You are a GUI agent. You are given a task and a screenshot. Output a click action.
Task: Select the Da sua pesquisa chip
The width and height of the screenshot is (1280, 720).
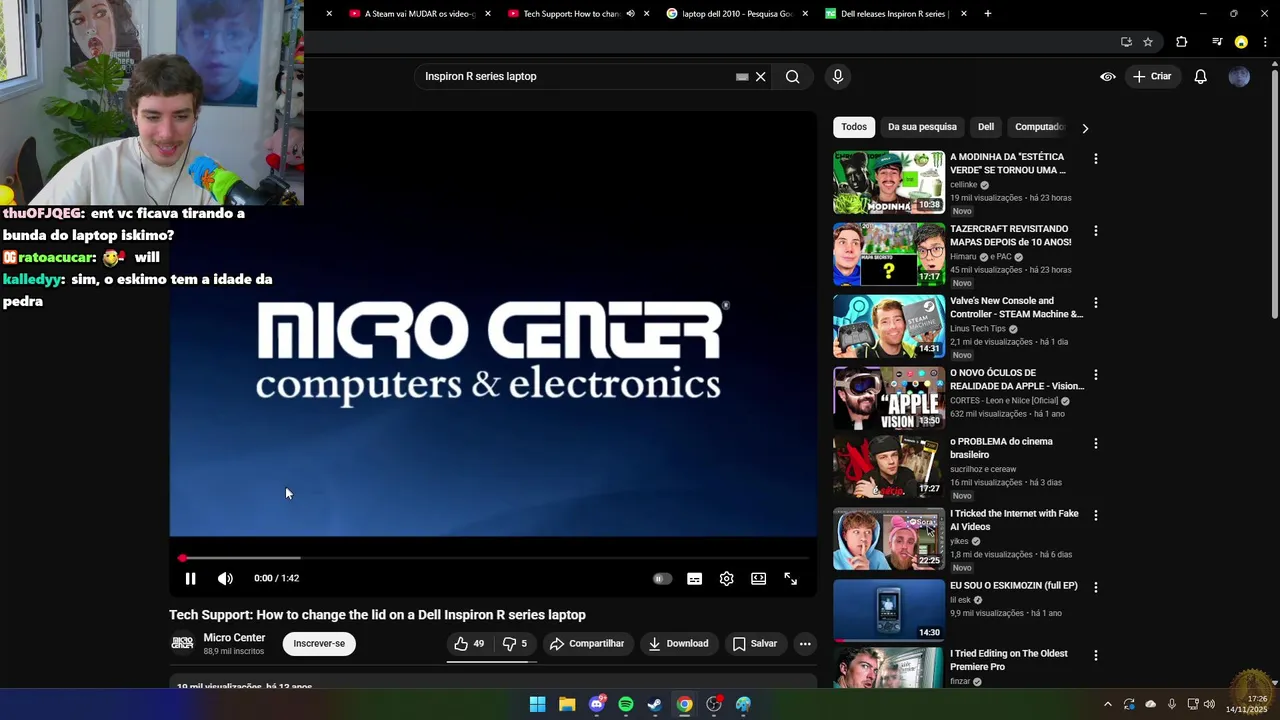point(922,127)
